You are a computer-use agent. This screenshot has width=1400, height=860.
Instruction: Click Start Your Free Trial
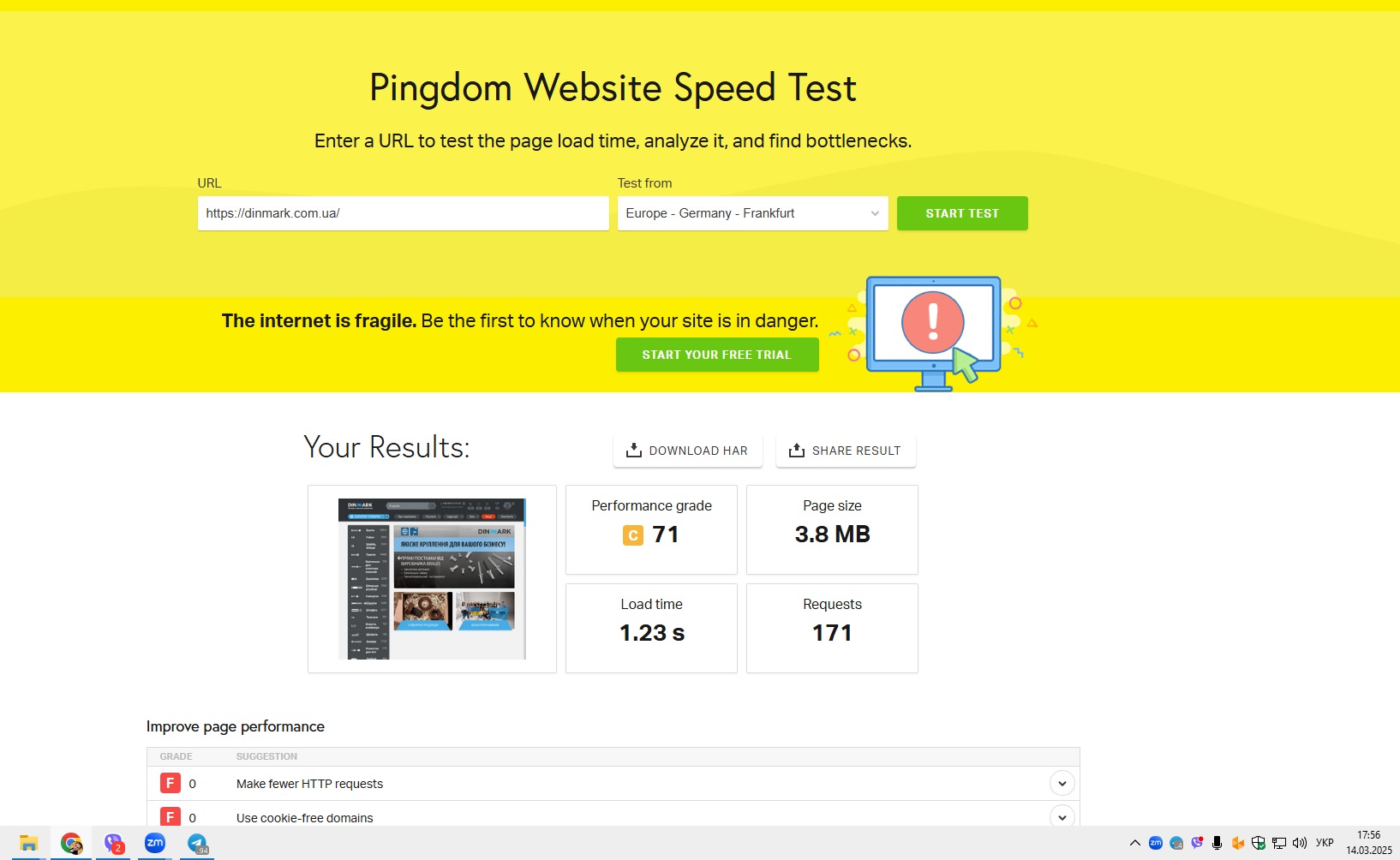tap(717, 355)
